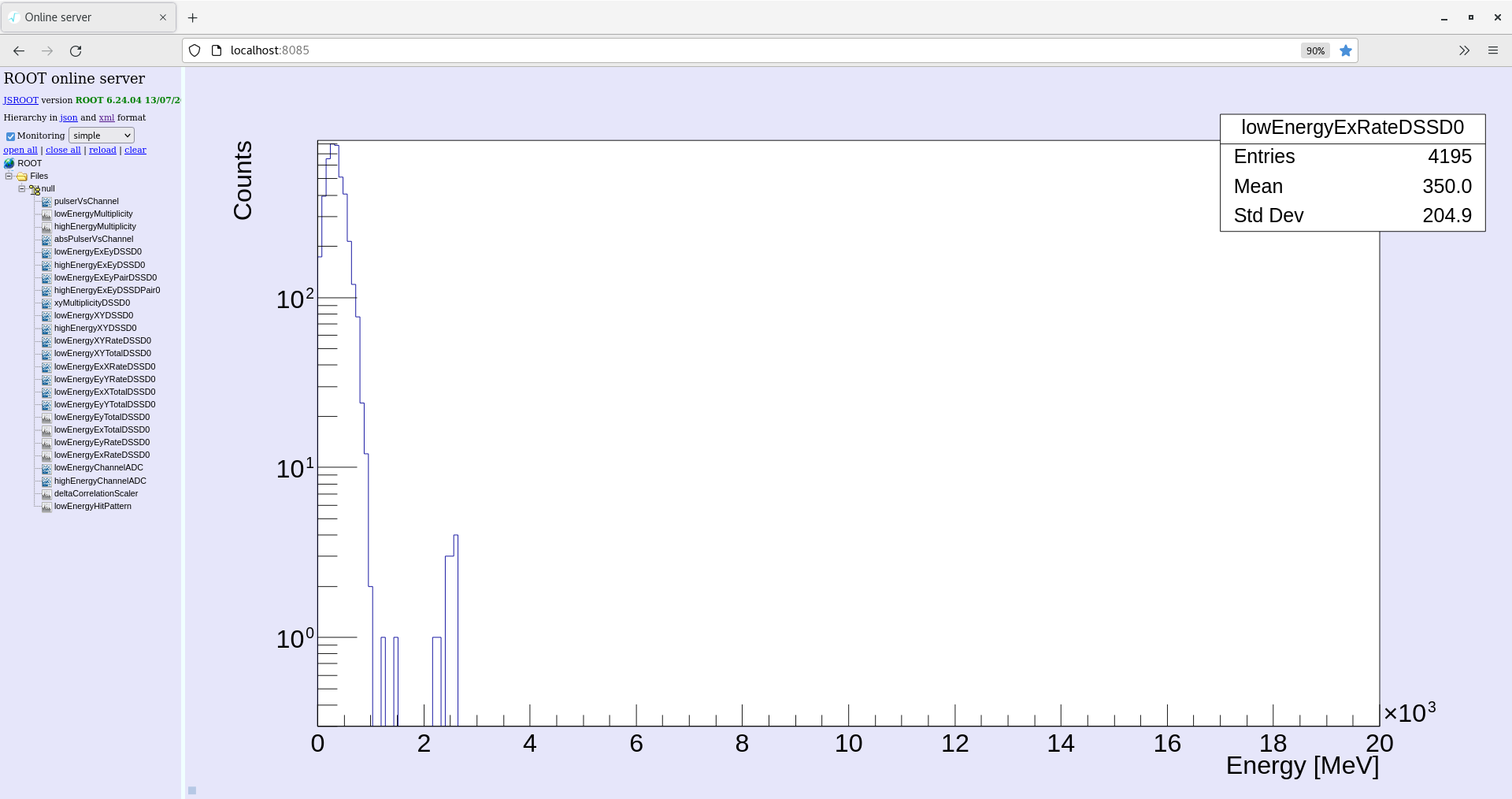
Task: Click the ROOT globe icon in hierarchy
Action: pos(9,164)
